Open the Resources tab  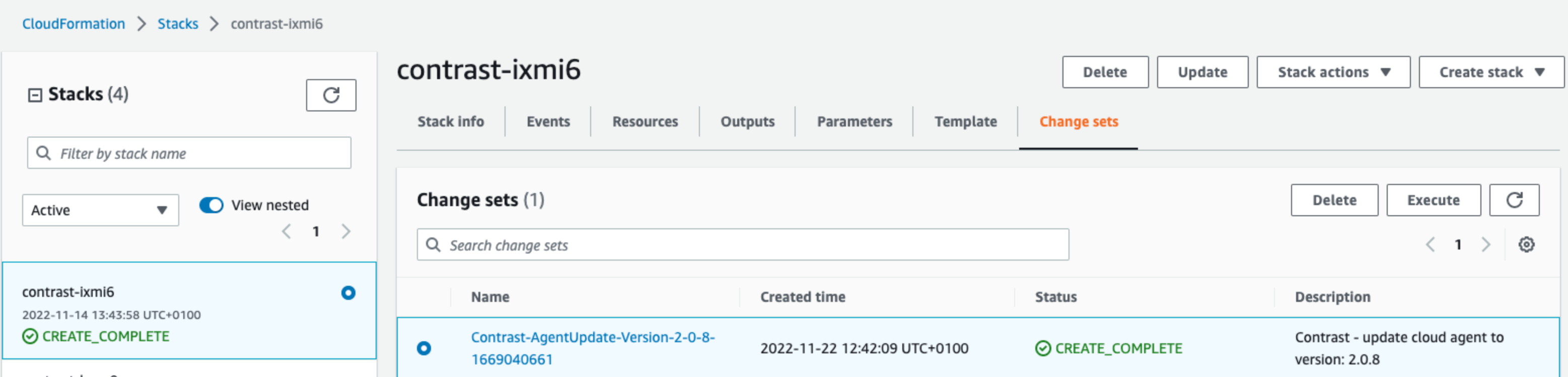click(645, 121)
